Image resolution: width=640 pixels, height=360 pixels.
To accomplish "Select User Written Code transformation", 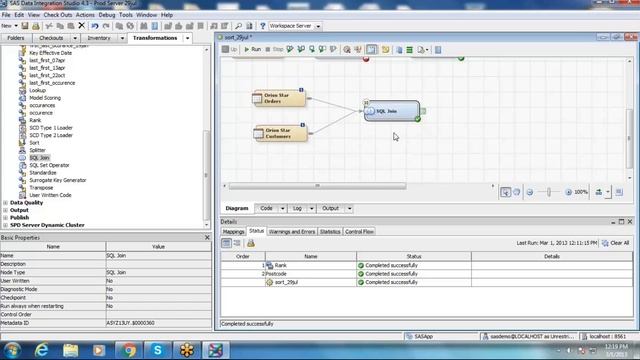I will coord(50,195).
